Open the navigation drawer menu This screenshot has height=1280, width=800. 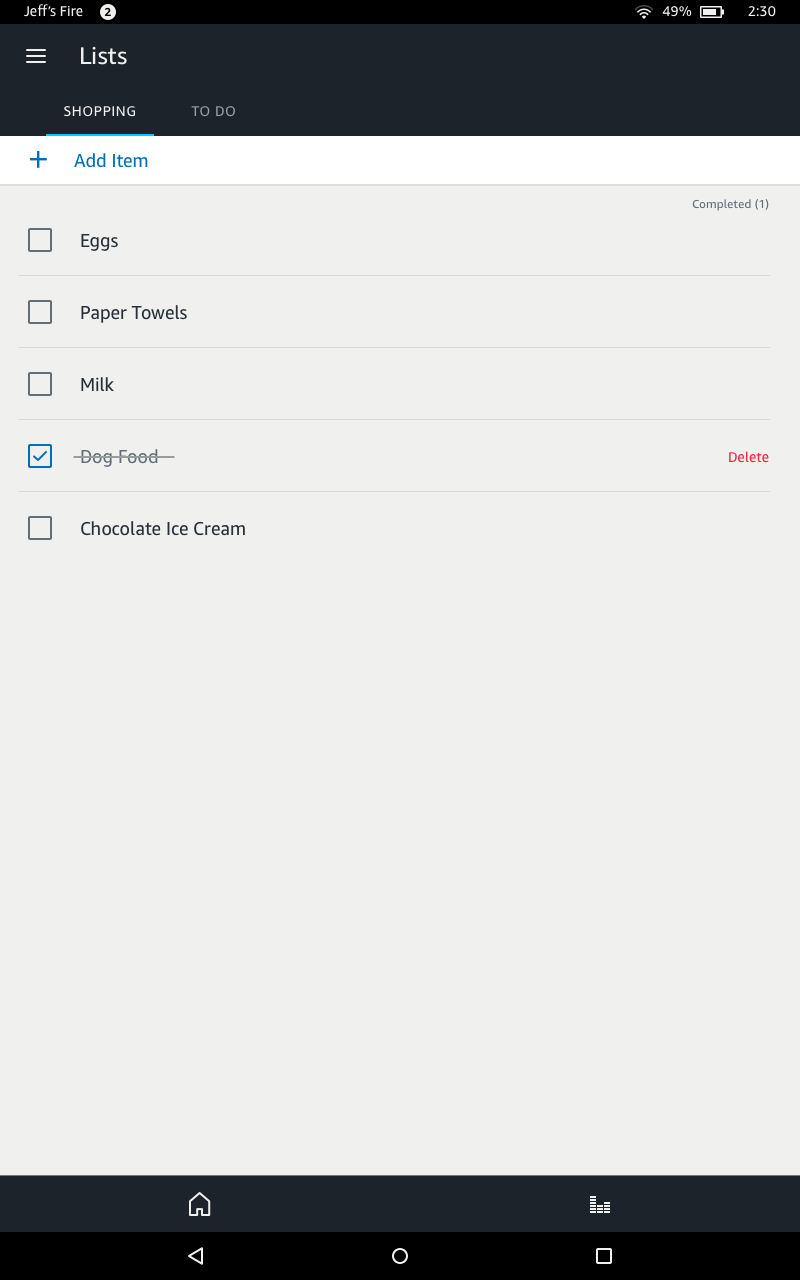[x=36, y=56]
